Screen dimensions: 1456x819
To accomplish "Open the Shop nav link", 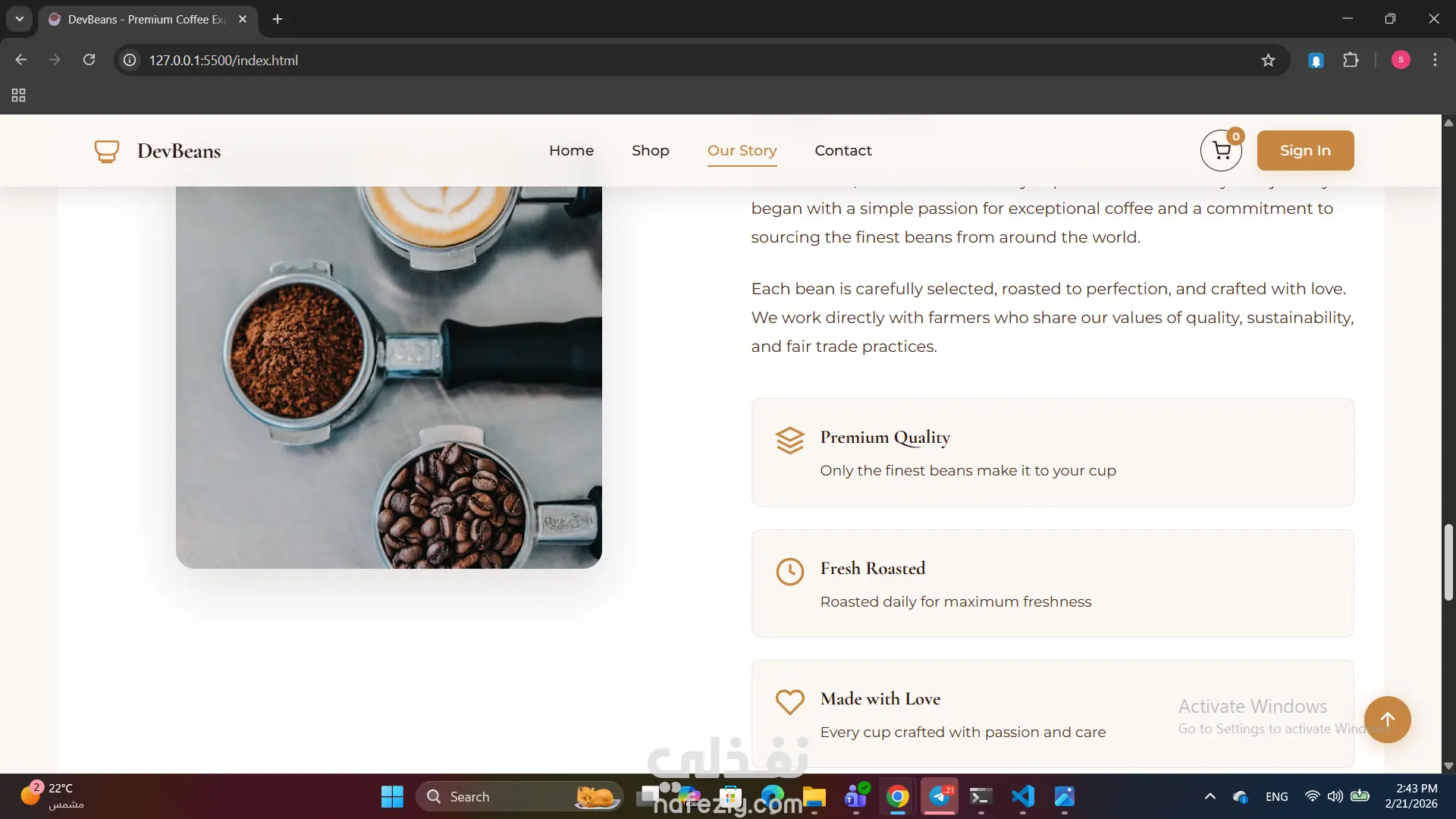I will click(x=650, y=150).
